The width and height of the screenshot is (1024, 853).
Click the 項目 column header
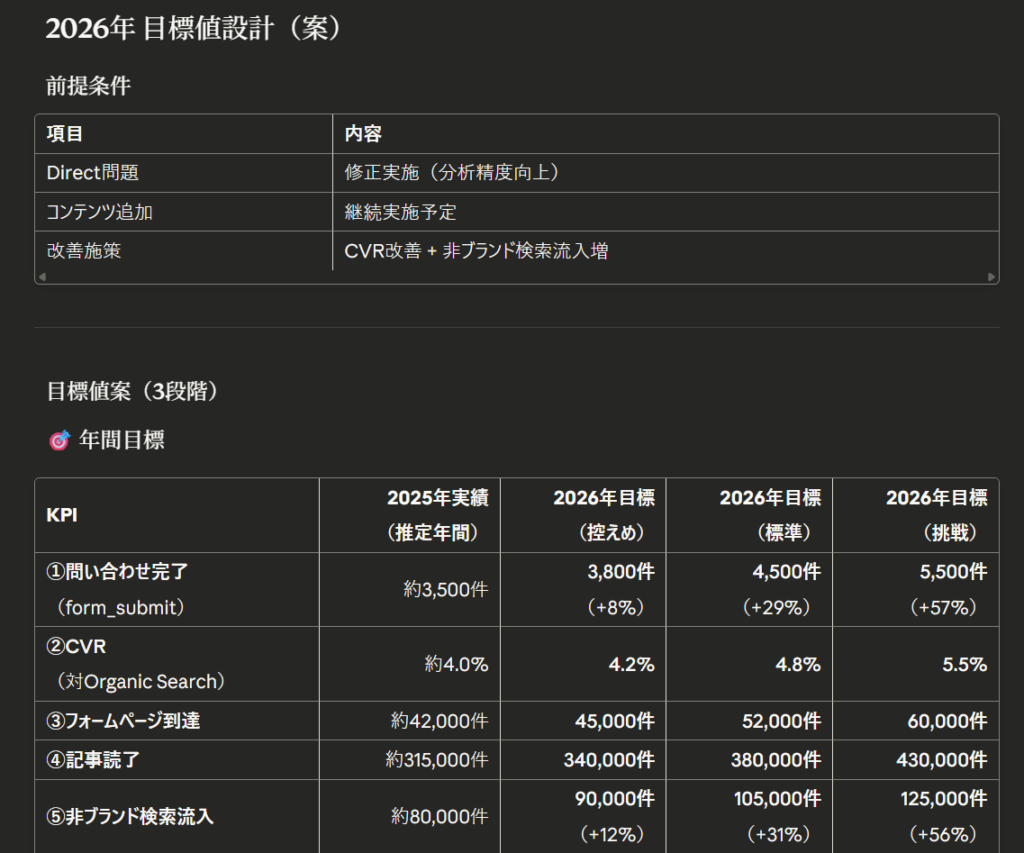point(65,134)
